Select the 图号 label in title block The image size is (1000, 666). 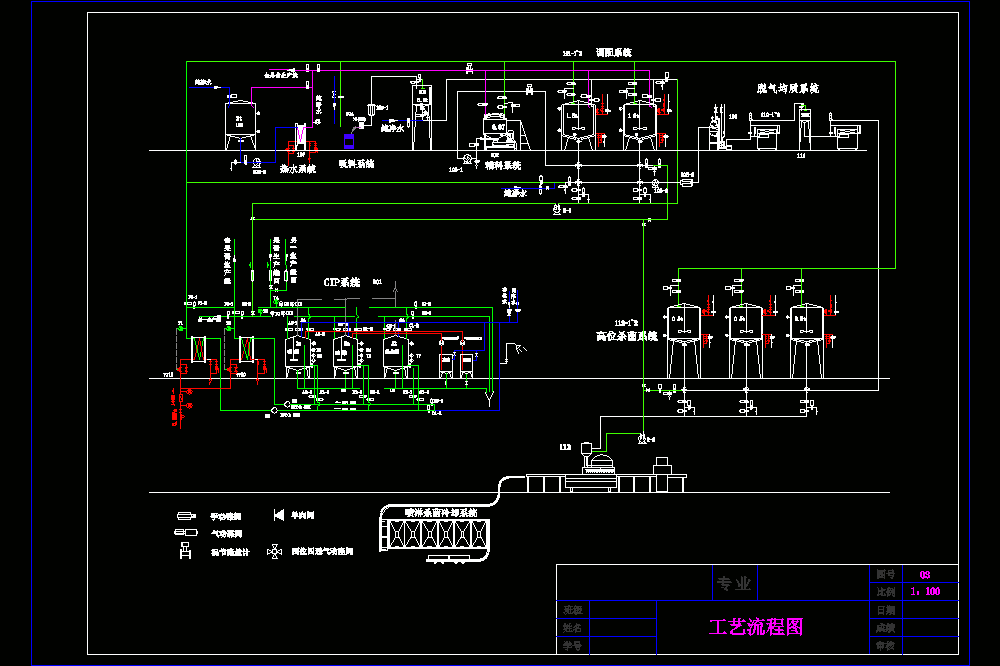pyautogui.click(x=886, y=574)
